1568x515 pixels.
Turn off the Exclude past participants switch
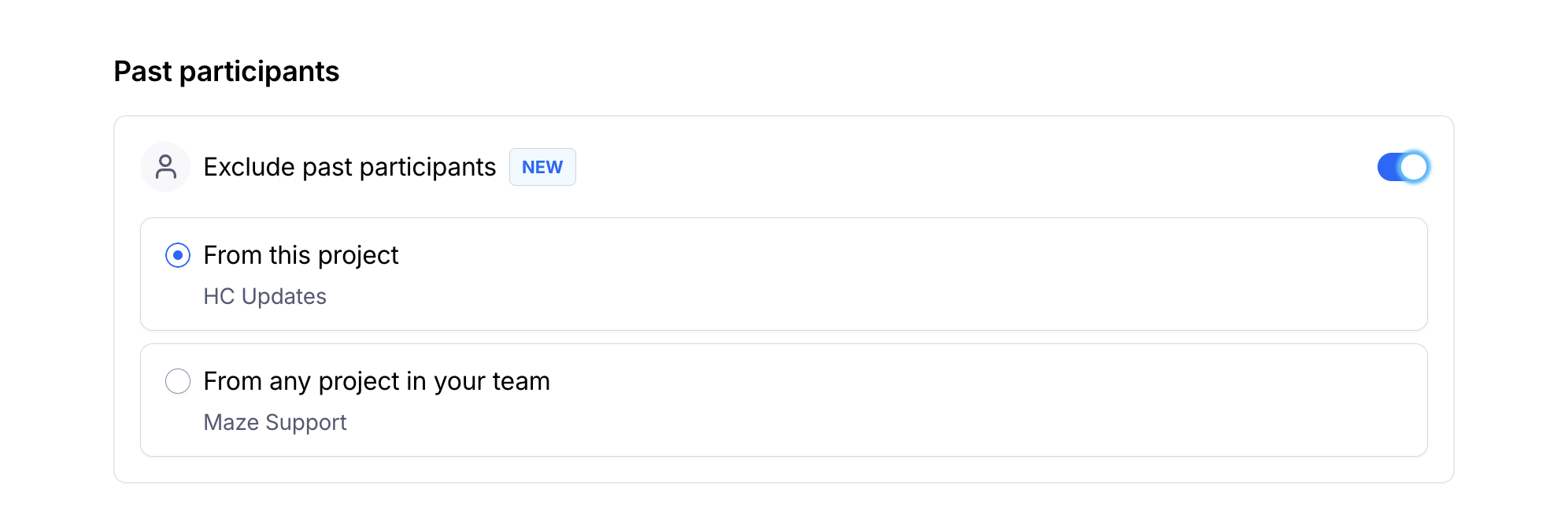pos(1403,167)
